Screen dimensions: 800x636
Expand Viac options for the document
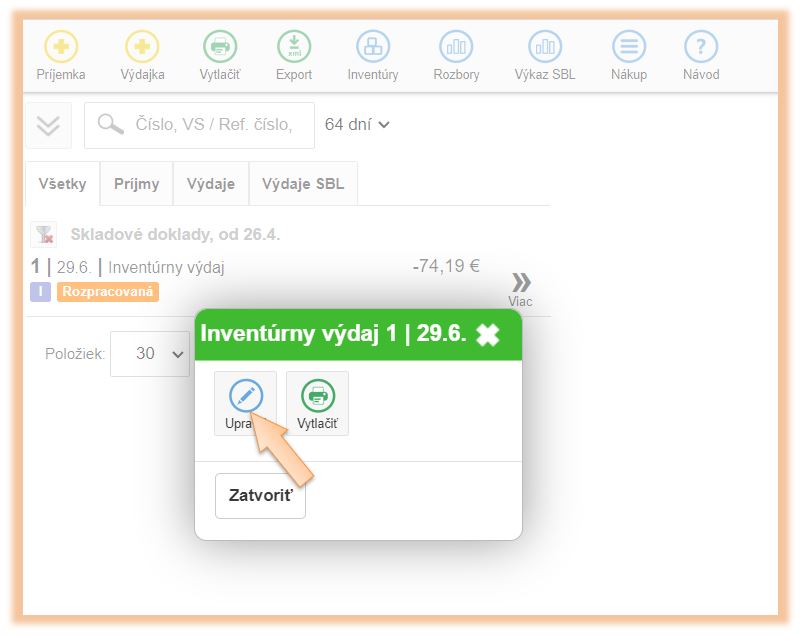[520, 287]
